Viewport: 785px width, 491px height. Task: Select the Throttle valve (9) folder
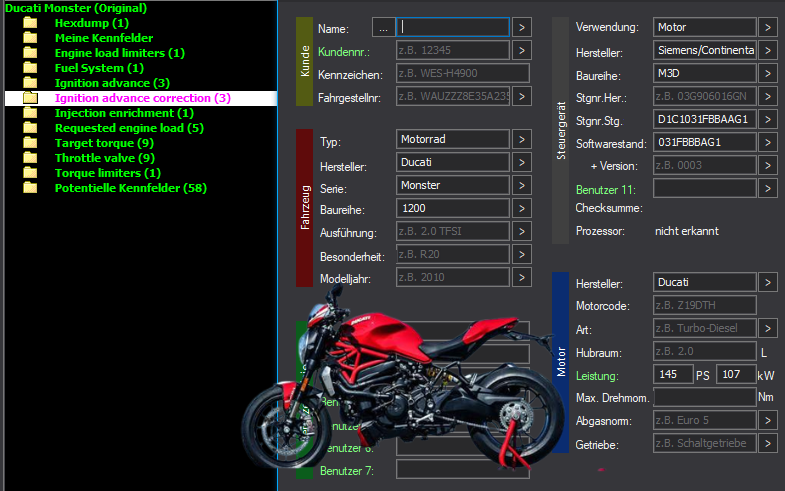(105, 158)
